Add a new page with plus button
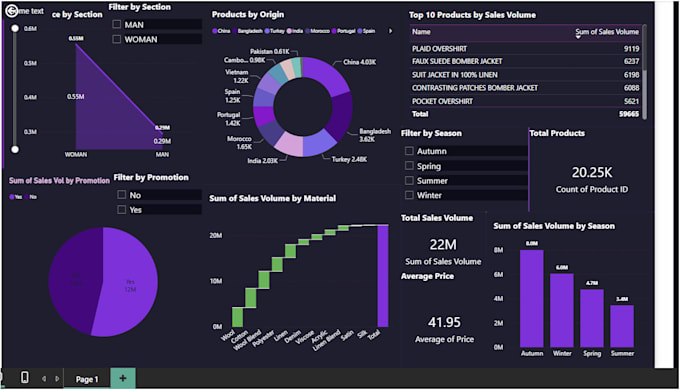This screenshot has width=680, height=390. click(123, 378)
